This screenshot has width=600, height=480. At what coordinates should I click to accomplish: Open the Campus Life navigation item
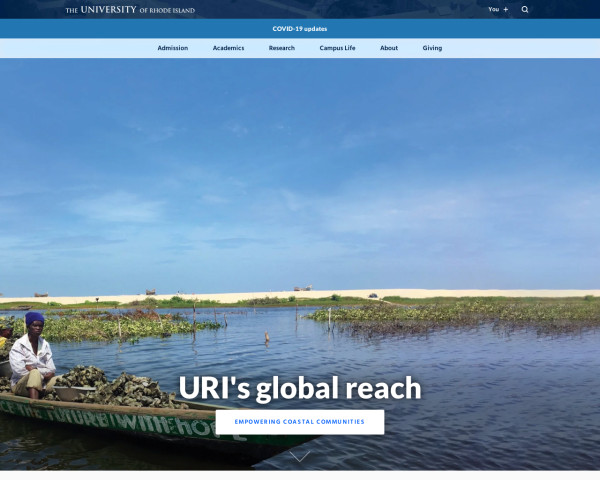(x=337, y=48)
